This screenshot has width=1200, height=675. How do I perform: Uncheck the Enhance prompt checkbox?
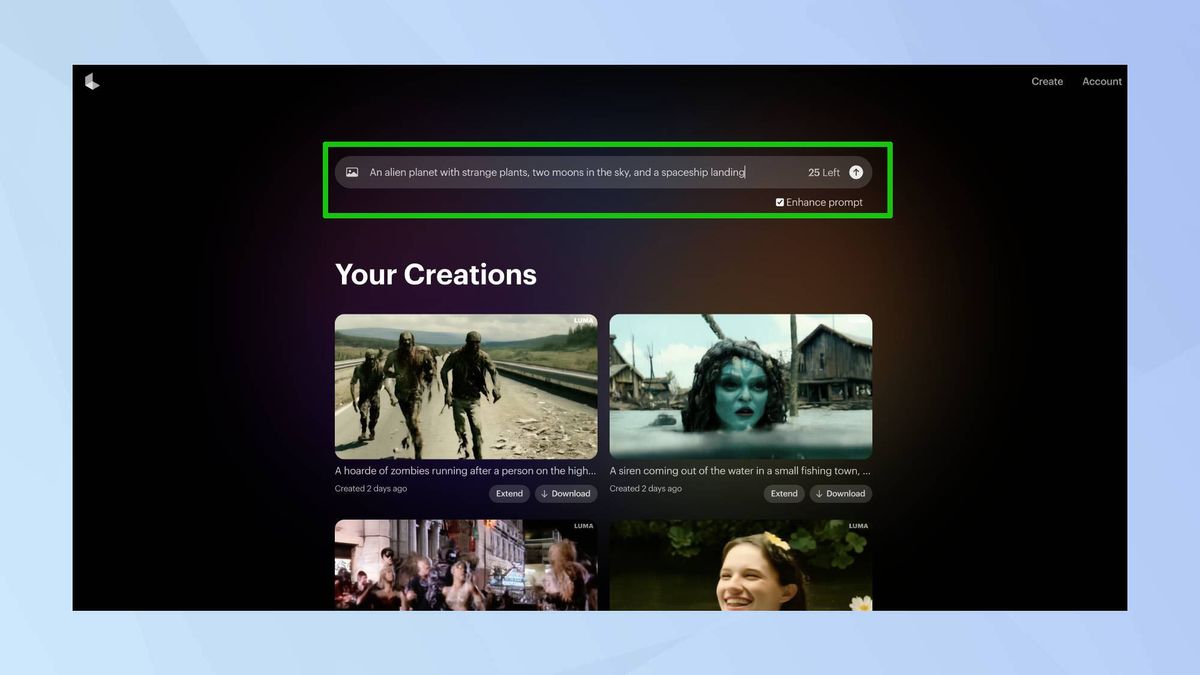780,203
